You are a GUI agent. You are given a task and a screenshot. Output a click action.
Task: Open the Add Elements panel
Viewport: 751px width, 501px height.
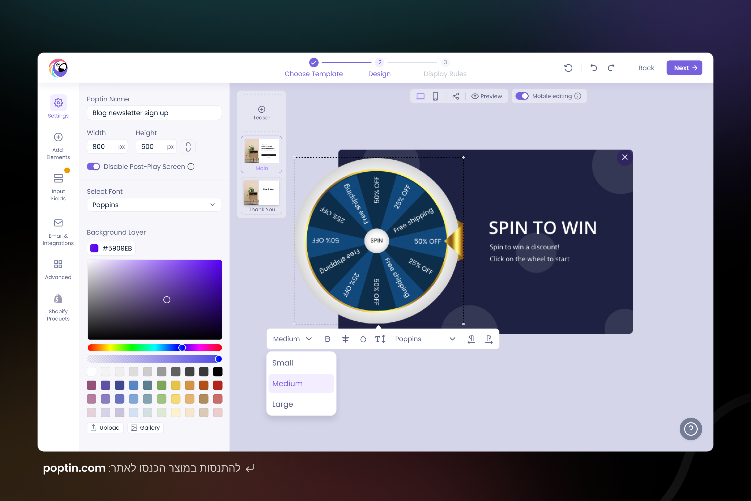(58, 145)
